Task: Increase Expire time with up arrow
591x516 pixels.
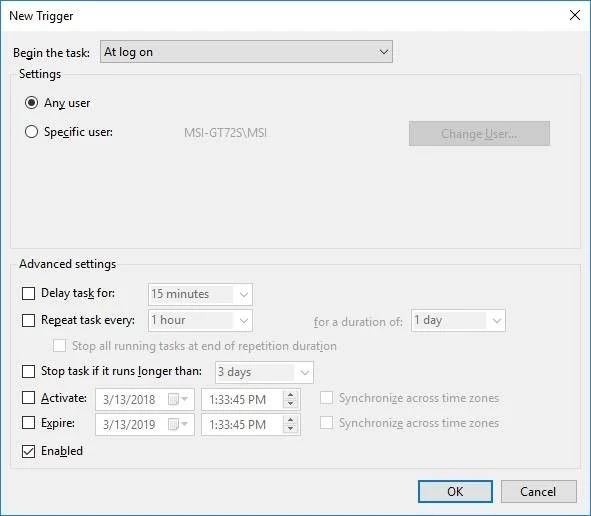Action: [x=290, y=420]
